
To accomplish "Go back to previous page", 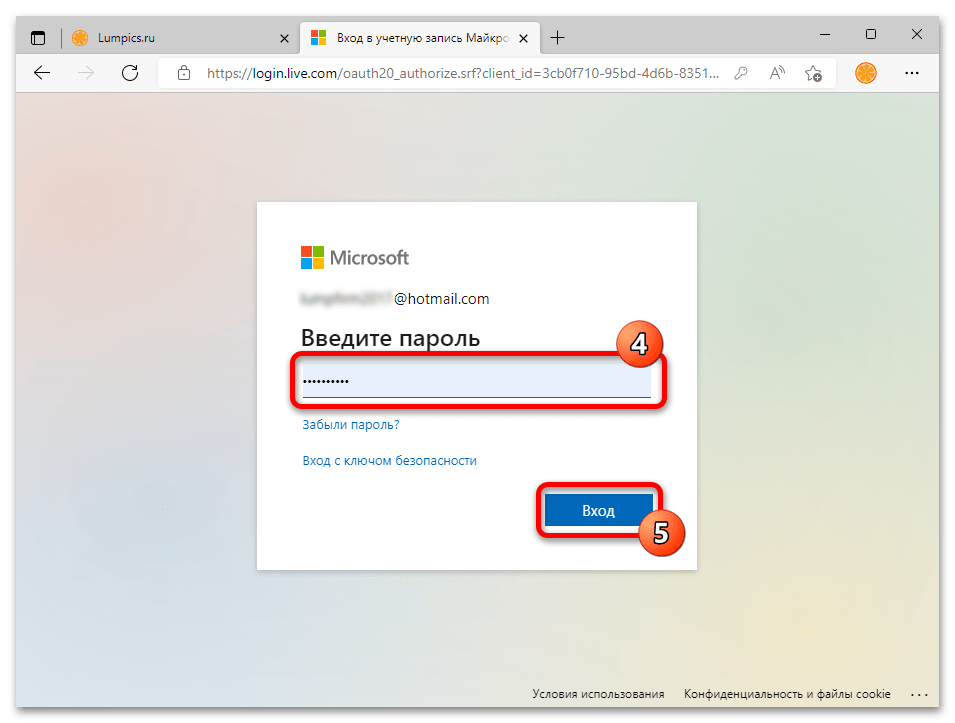I will pos(42,73).
